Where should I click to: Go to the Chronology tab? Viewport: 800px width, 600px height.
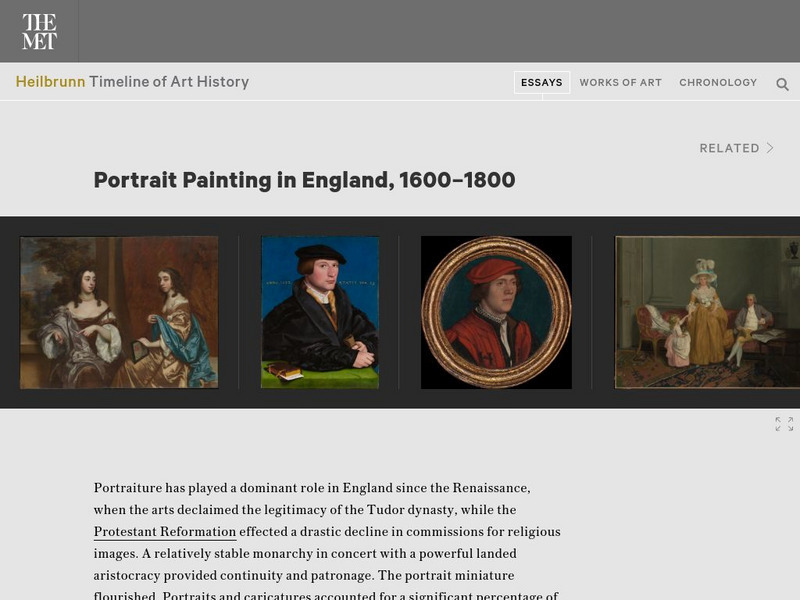[718, 83]
